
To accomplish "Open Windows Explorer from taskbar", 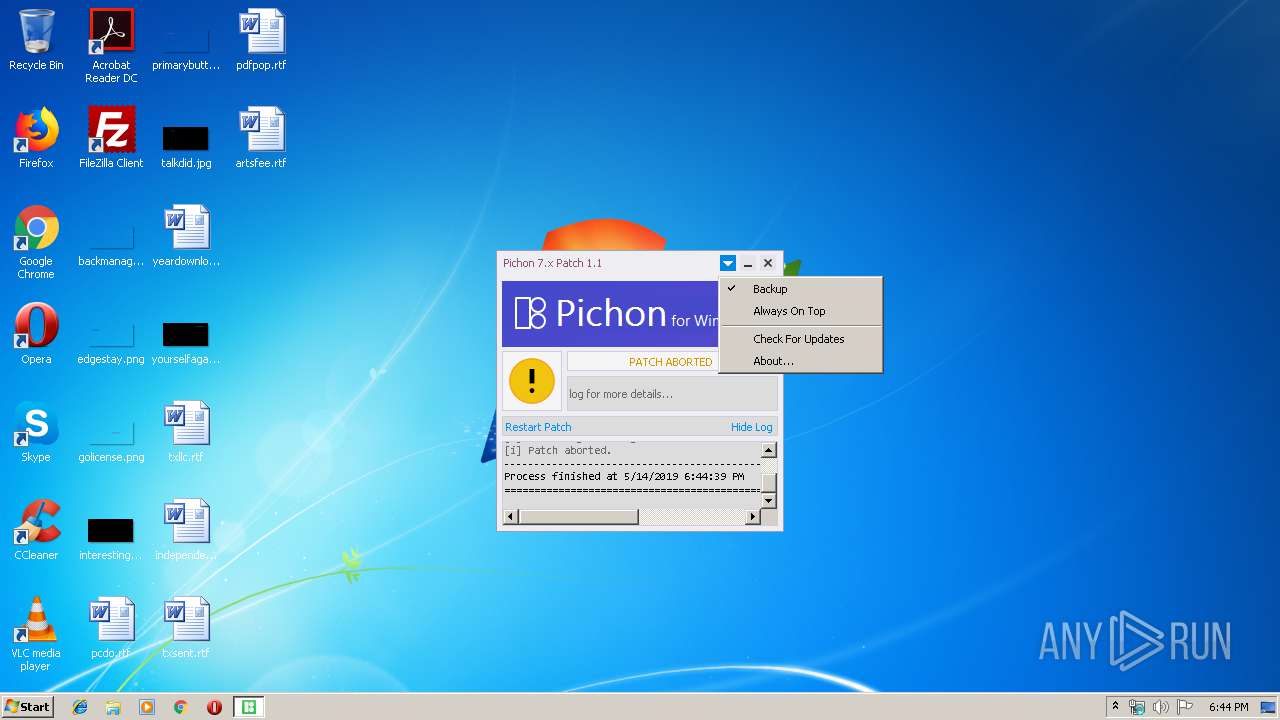I will tap(113, 707).
